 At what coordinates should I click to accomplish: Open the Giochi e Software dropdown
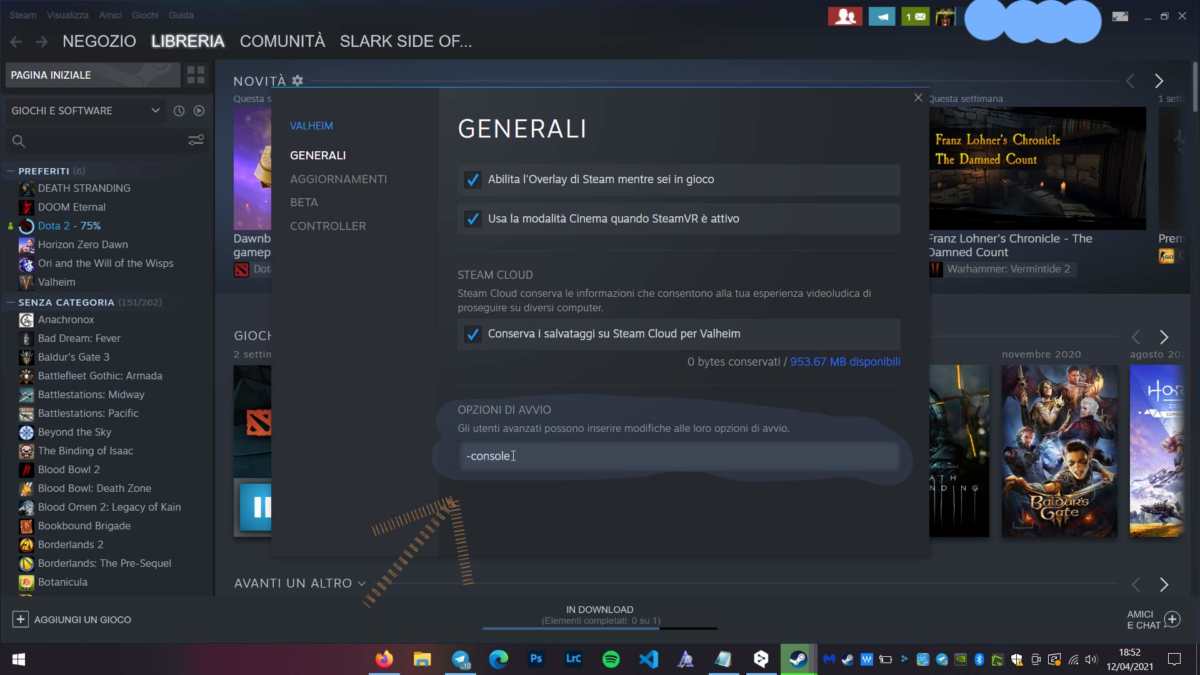click(85, 111)
